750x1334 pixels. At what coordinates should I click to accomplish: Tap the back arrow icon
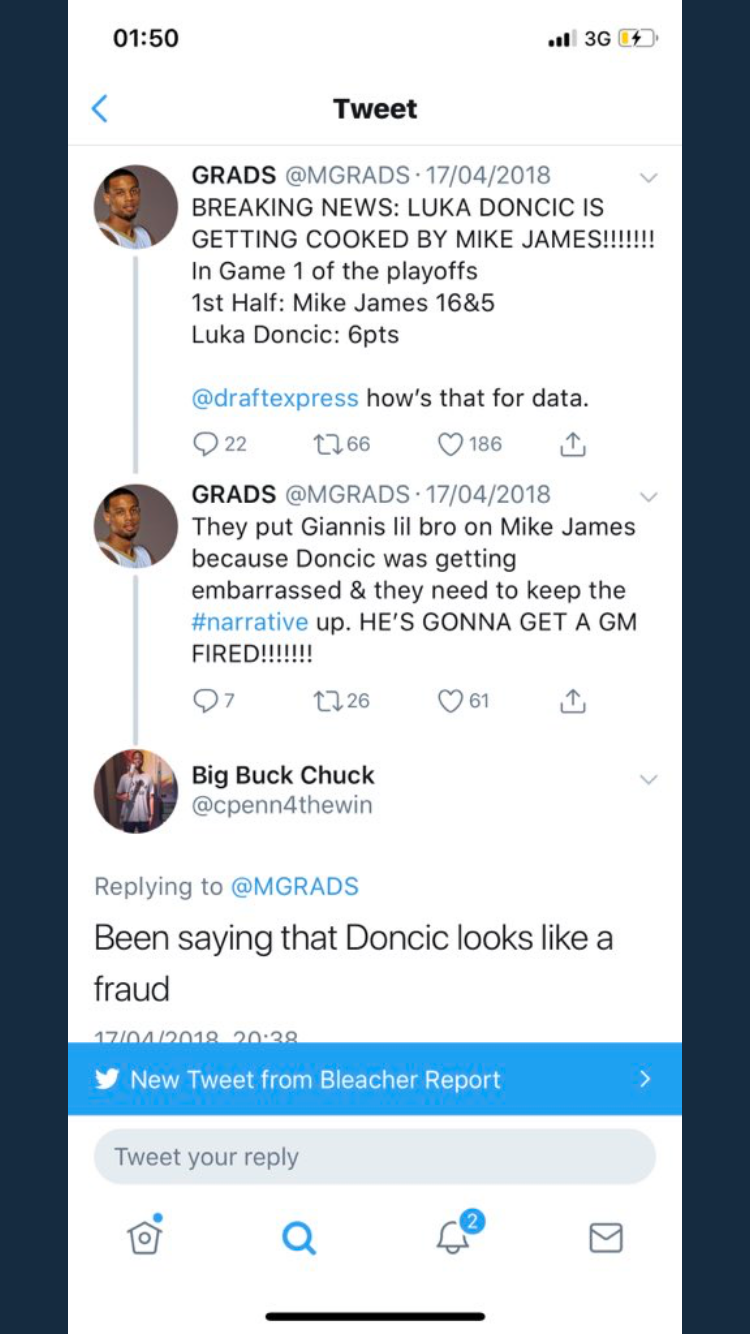point(100,108)
